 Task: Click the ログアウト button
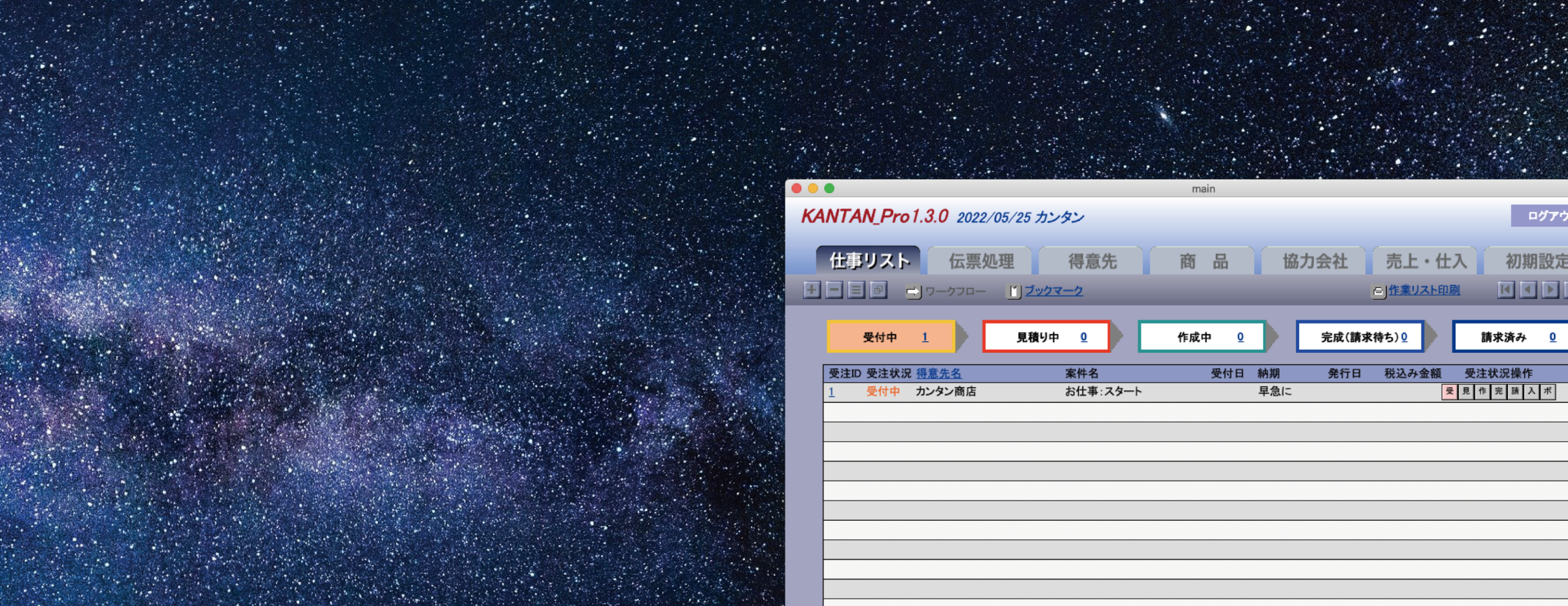point(1540,216)
